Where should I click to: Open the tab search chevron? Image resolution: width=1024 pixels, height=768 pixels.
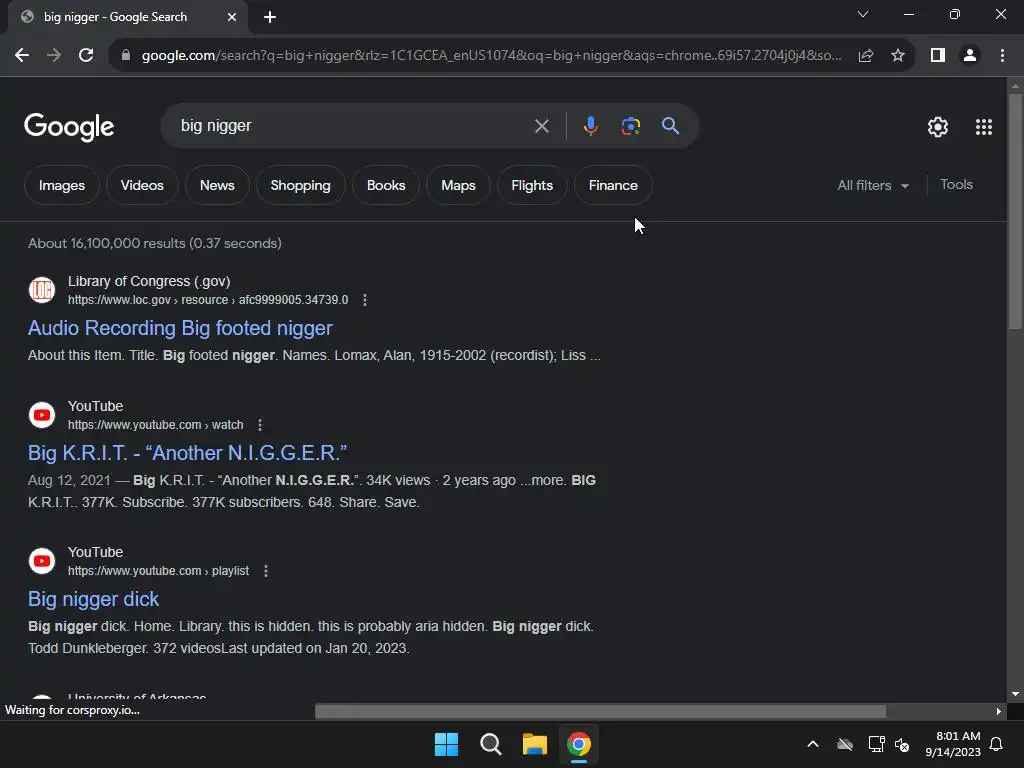(x=863, y=14)
